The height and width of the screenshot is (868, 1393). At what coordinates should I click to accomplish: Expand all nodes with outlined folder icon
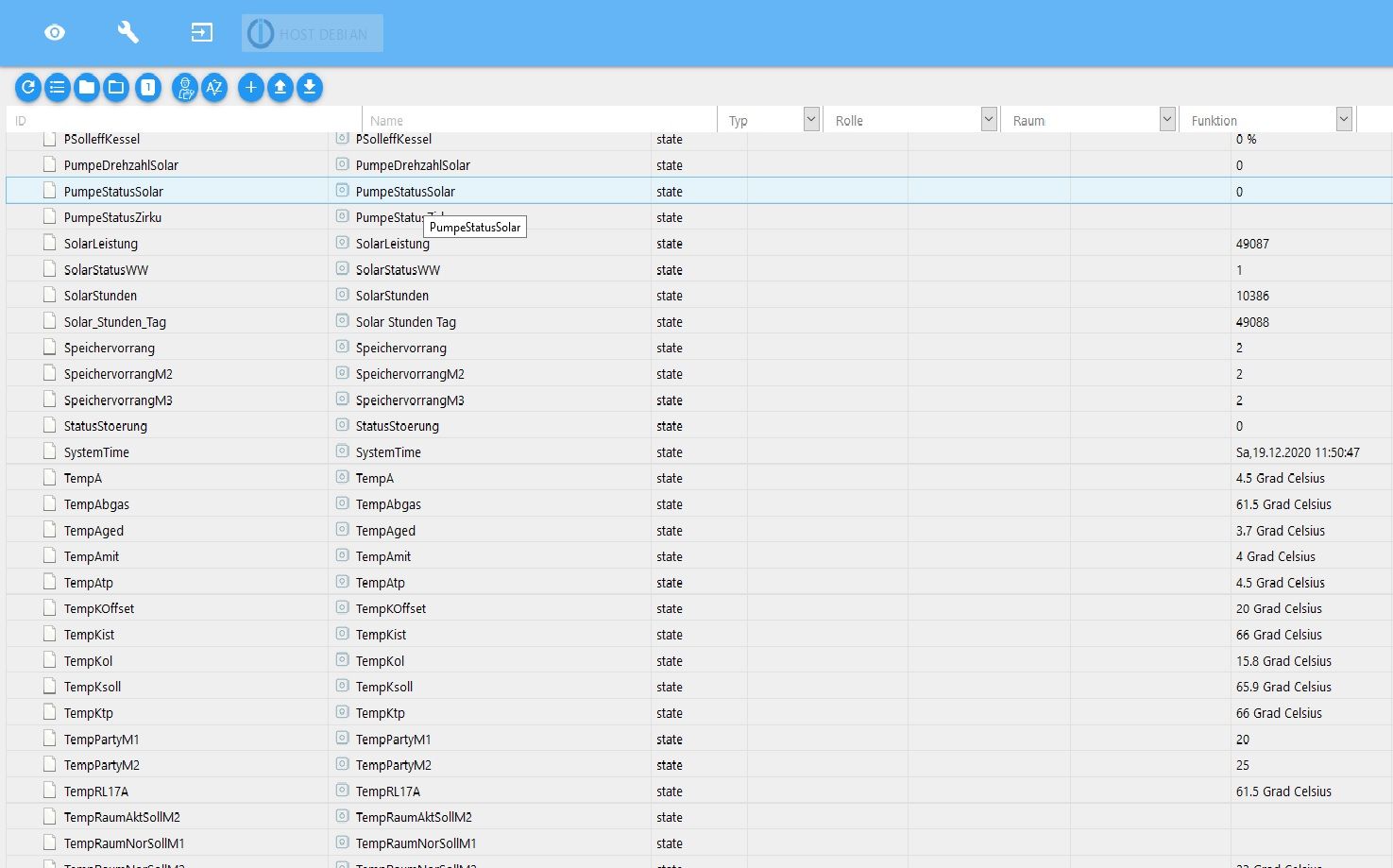[x=116, y=88]
